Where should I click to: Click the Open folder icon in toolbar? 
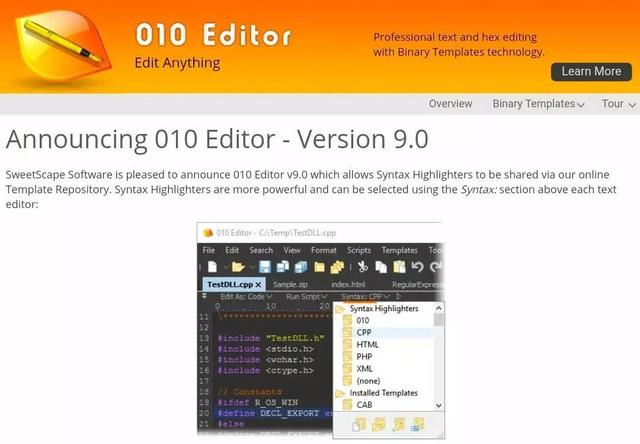[238, 267]
